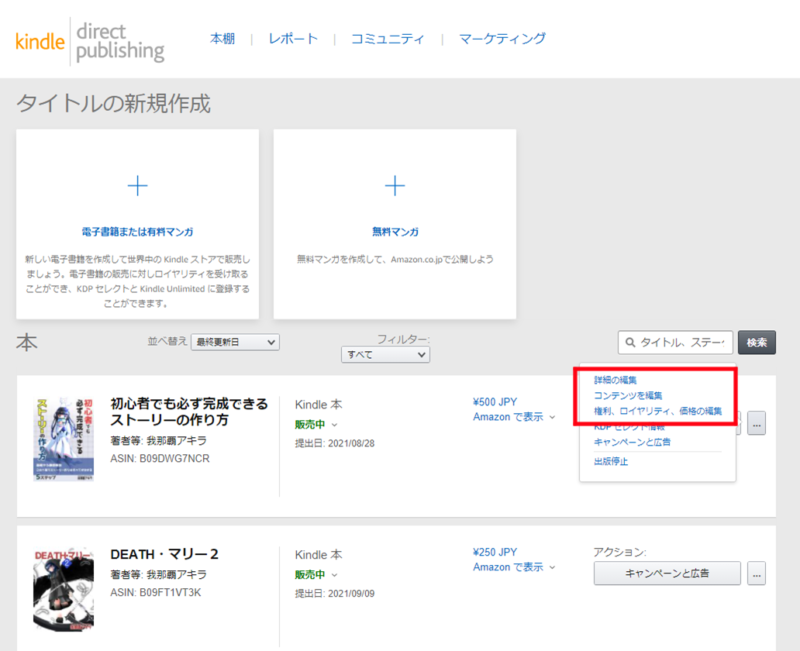The image size is (800, 651).
Task: Select コンテンツを編集 in the action menu
Action: (628, 395)
